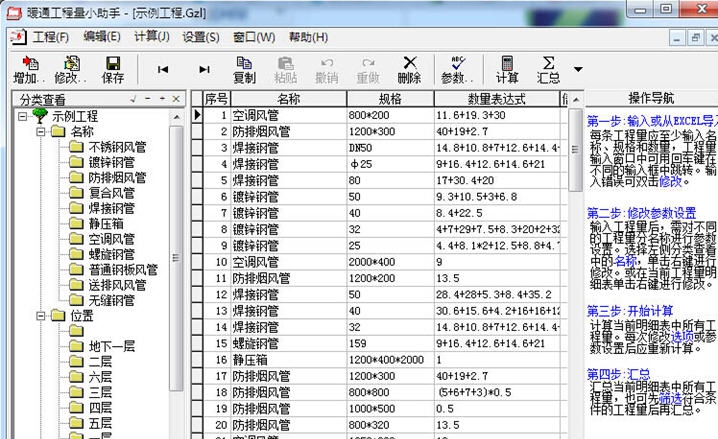Screen dimensions: 718x439
Task: Click the 选项 link in step three
Action: [x=682, y=337]
